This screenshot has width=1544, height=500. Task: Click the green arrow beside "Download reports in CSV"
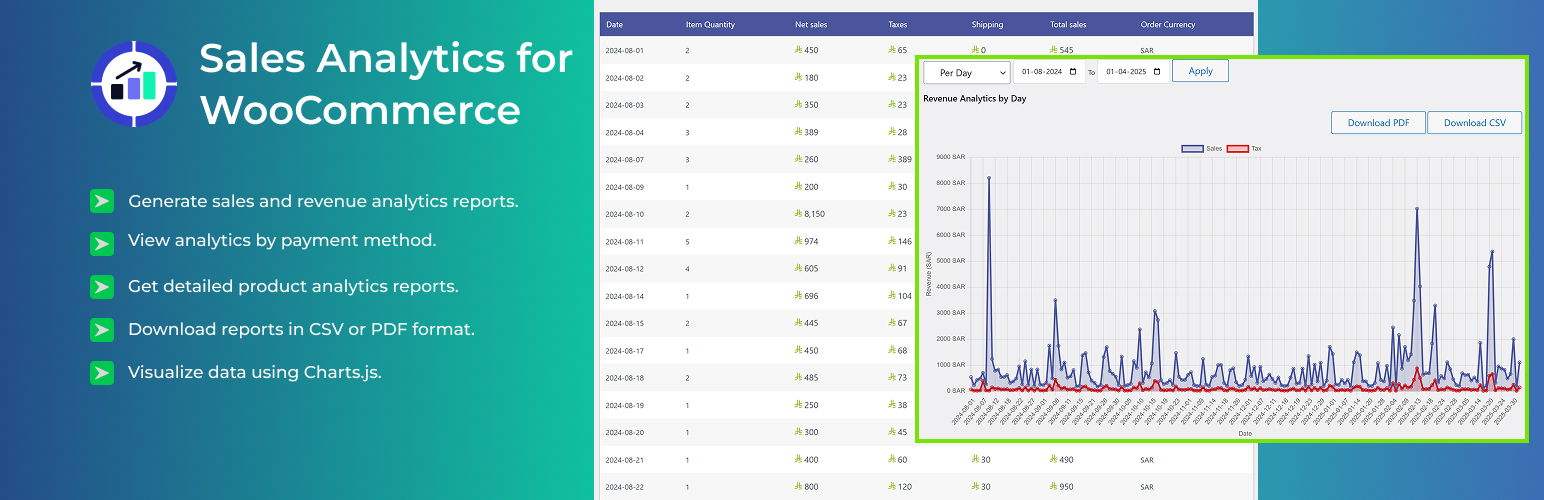pyautogui.click(x=101, y=330)
